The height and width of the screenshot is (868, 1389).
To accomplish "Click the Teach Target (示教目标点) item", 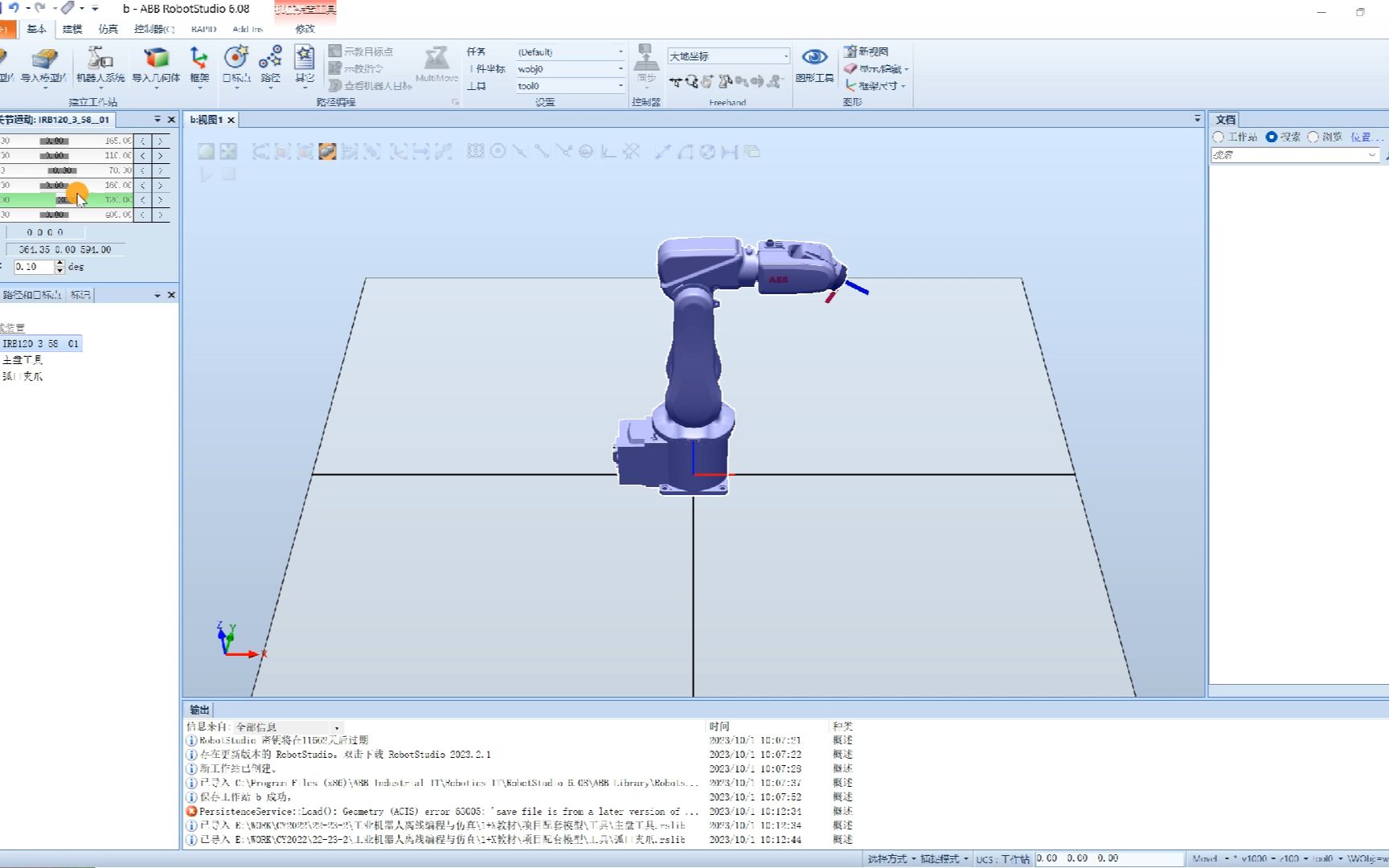I will tap(361, 51).
